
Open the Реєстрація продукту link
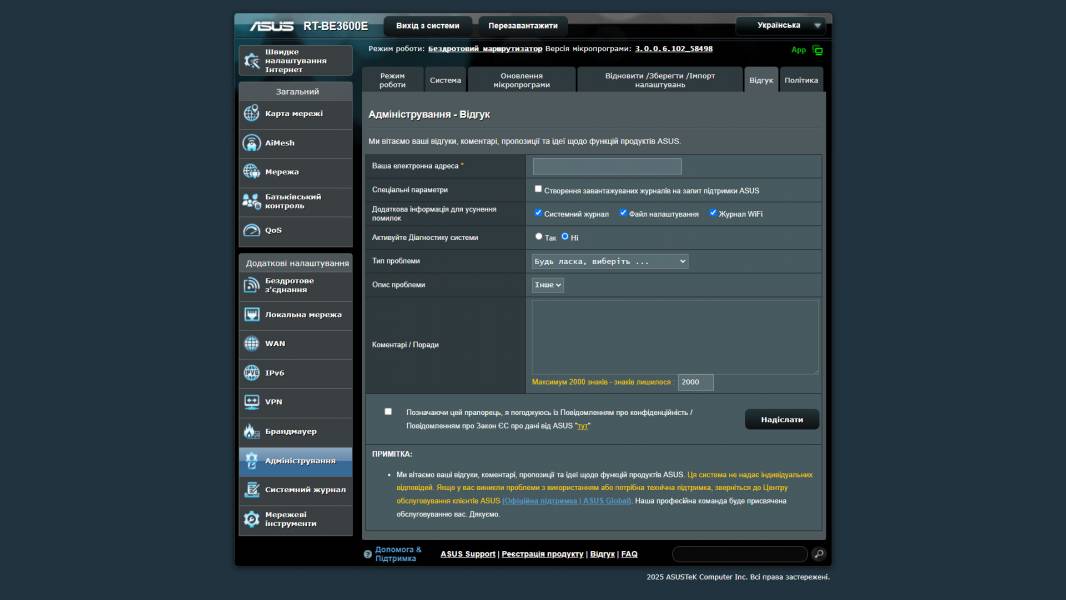click(543, 554)
